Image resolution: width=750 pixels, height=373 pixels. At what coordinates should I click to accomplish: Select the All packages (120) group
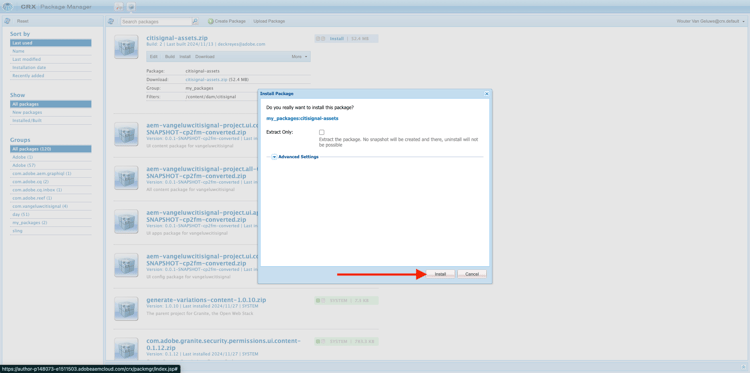pyautogui.click(x=51, y=149)
